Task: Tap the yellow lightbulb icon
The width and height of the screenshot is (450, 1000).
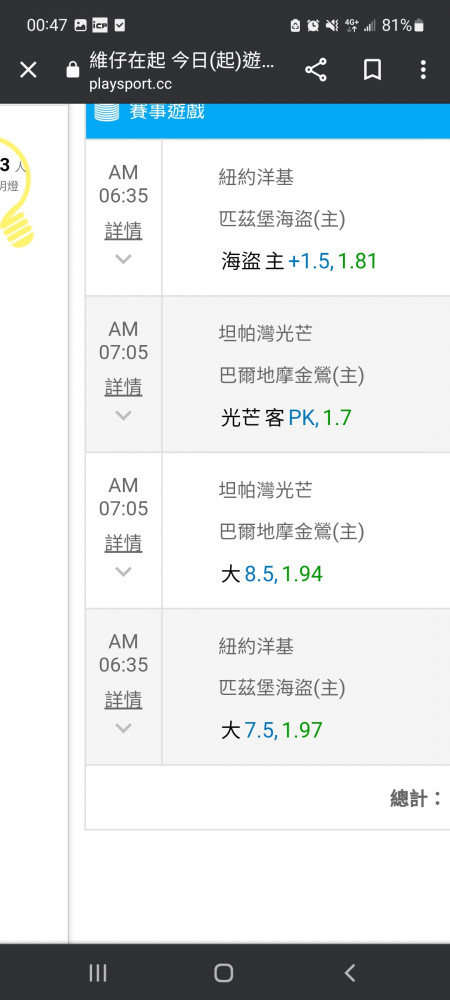Action: 14,193
